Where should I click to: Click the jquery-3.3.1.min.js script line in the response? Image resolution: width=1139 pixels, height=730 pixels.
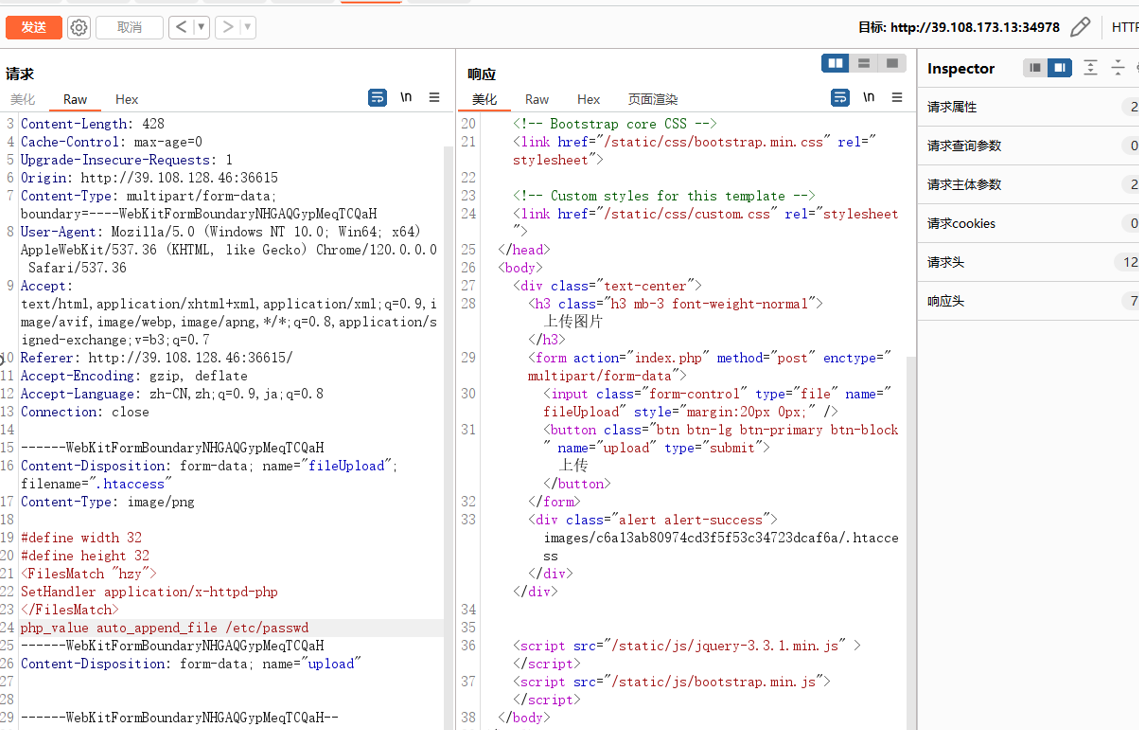(686, 646)
